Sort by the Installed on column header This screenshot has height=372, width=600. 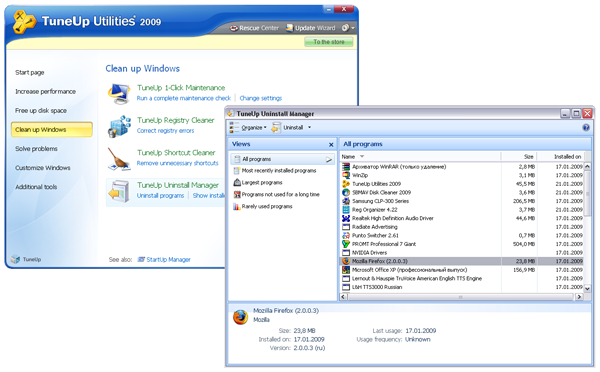560,157
